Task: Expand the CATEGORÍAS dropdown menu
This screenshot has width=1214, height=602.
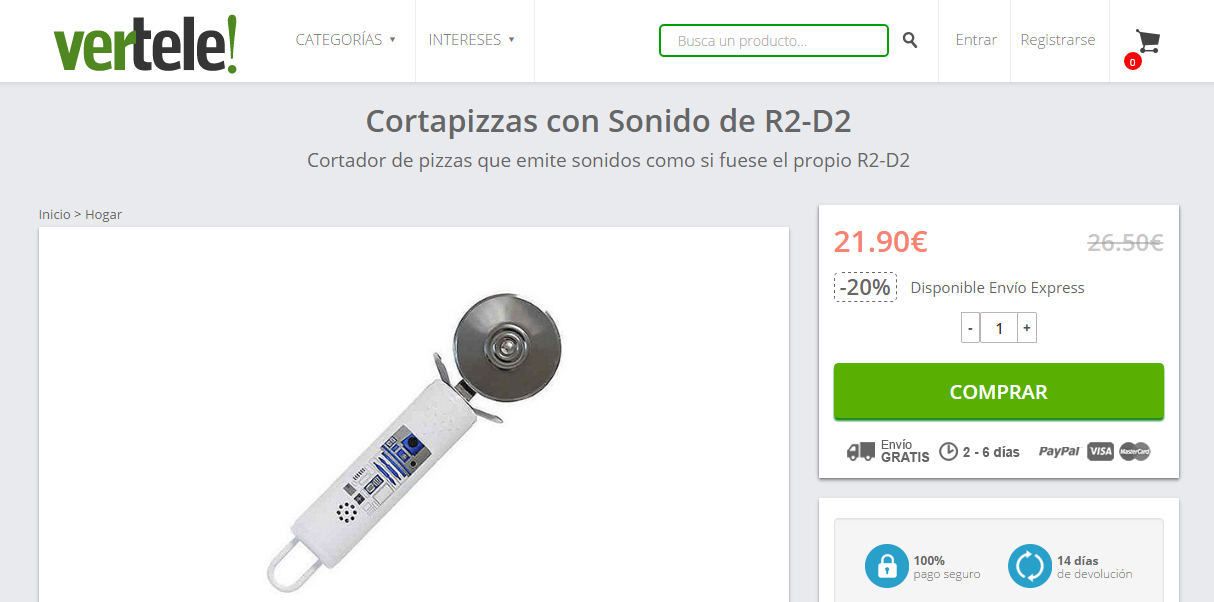Action: tap(346, 40)
